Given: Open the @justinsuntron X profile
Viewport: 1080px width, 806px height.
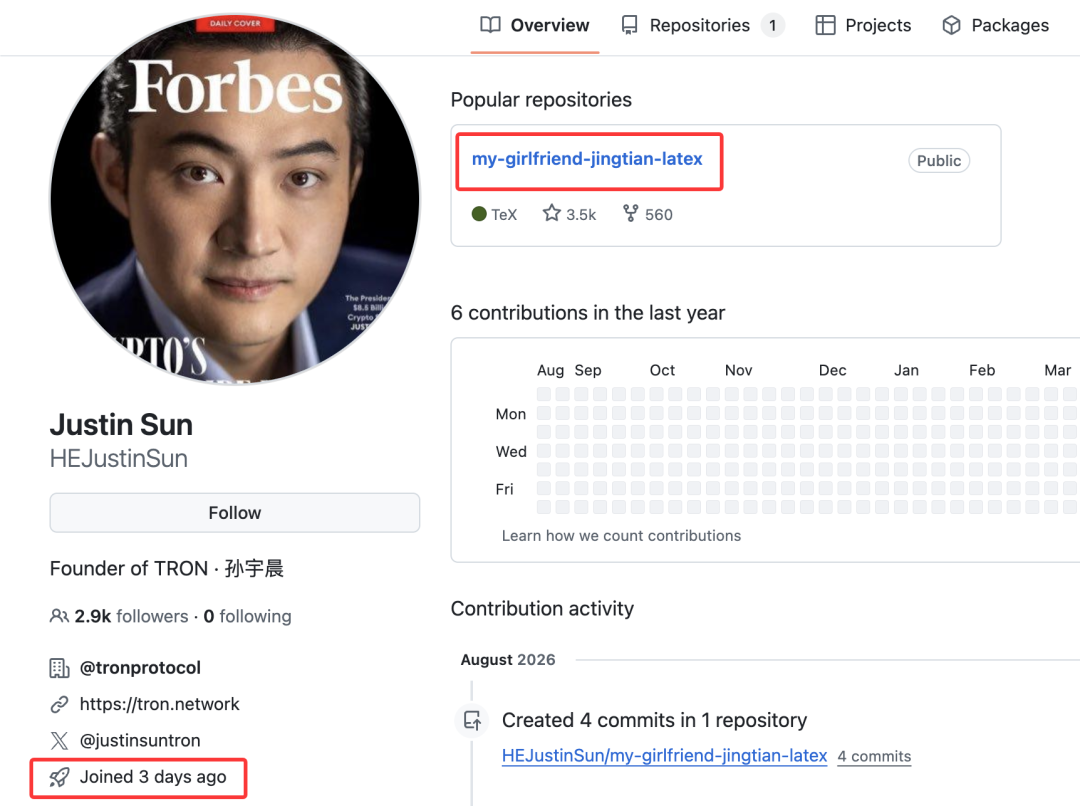Looking at the screenshot, I should pyautogui.click(x=140, y=741).
